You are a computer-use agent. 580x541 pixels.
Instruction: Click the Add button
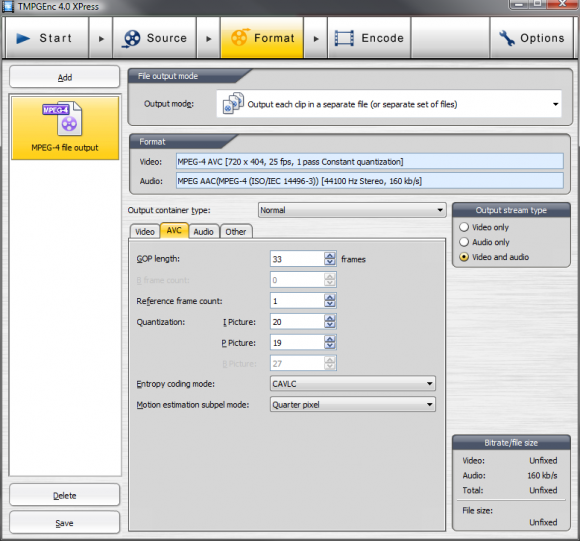click(65, 77)
